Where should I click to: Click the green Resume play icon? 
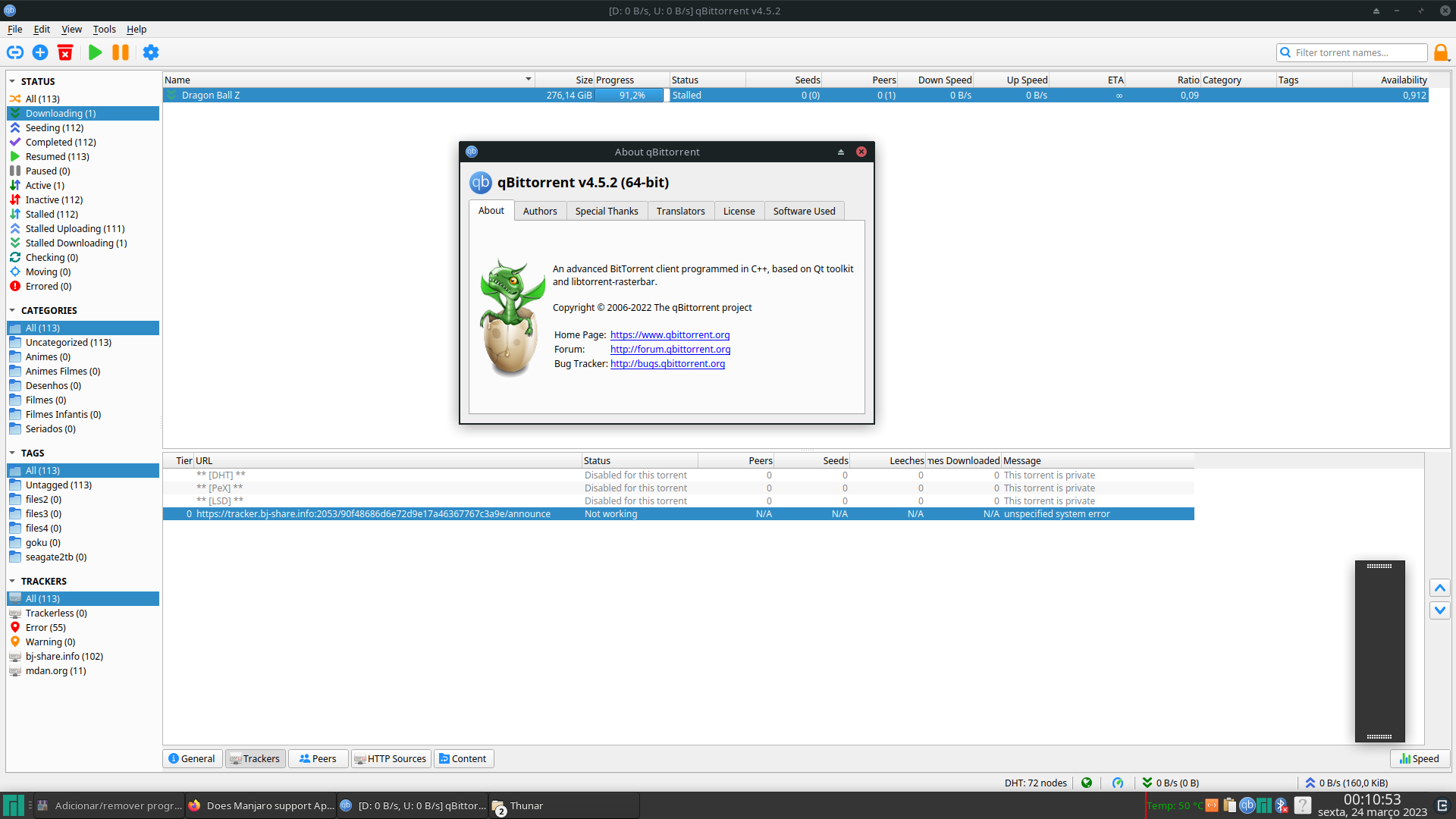coord(95,52)
